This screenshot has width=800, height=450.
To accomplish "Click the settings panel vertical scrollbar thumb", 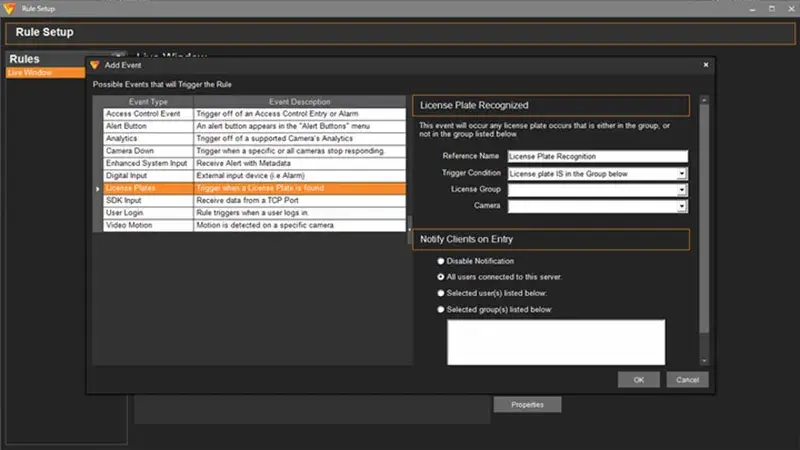I will (704, 219).
